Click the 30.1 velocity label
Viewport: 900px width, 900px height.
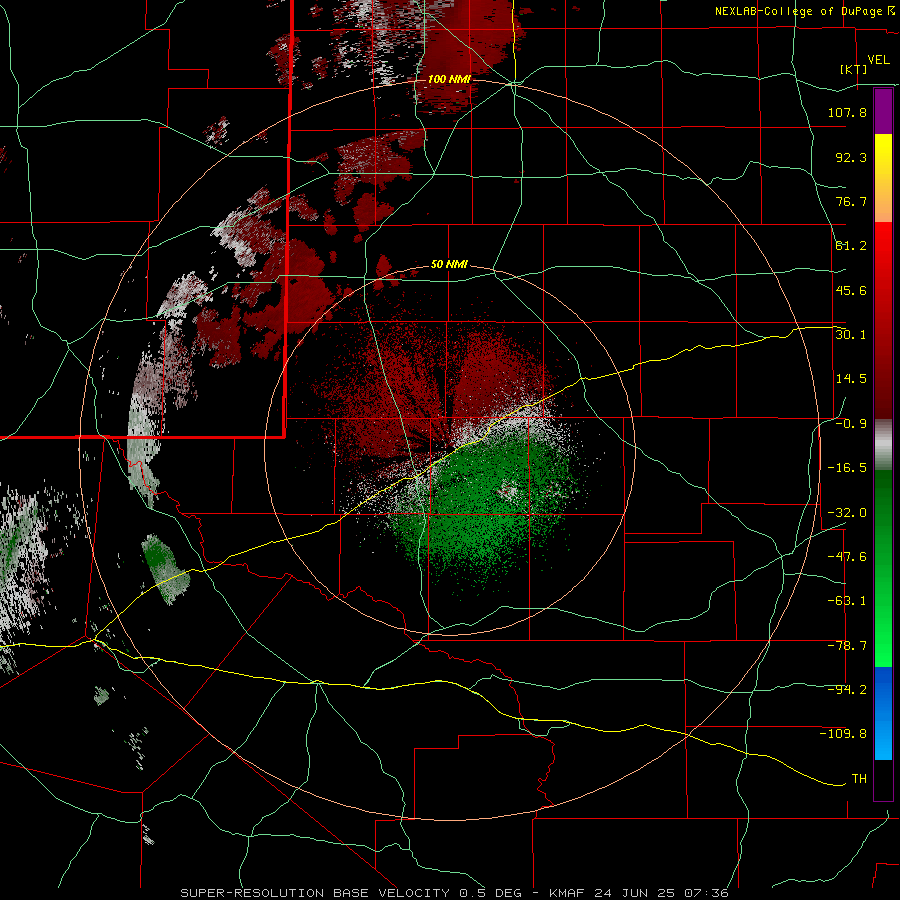coord(851,334)
